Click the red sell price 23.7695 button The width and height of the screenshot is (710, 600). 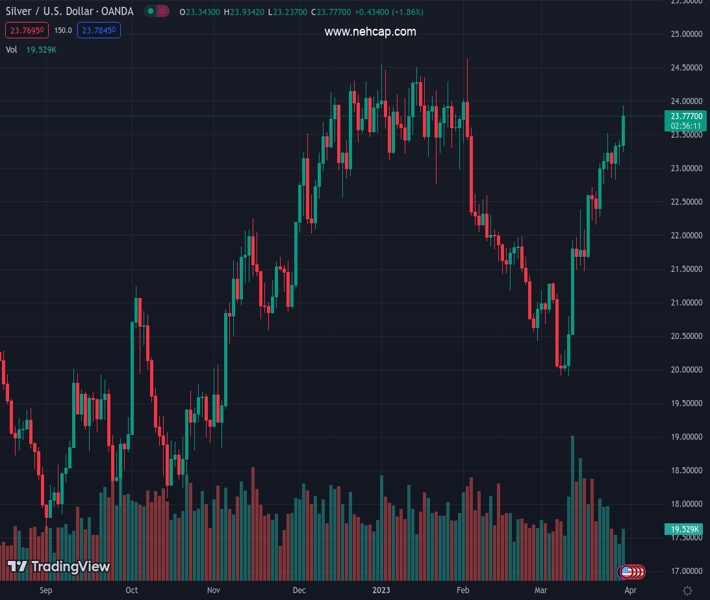tap(24, 31)
